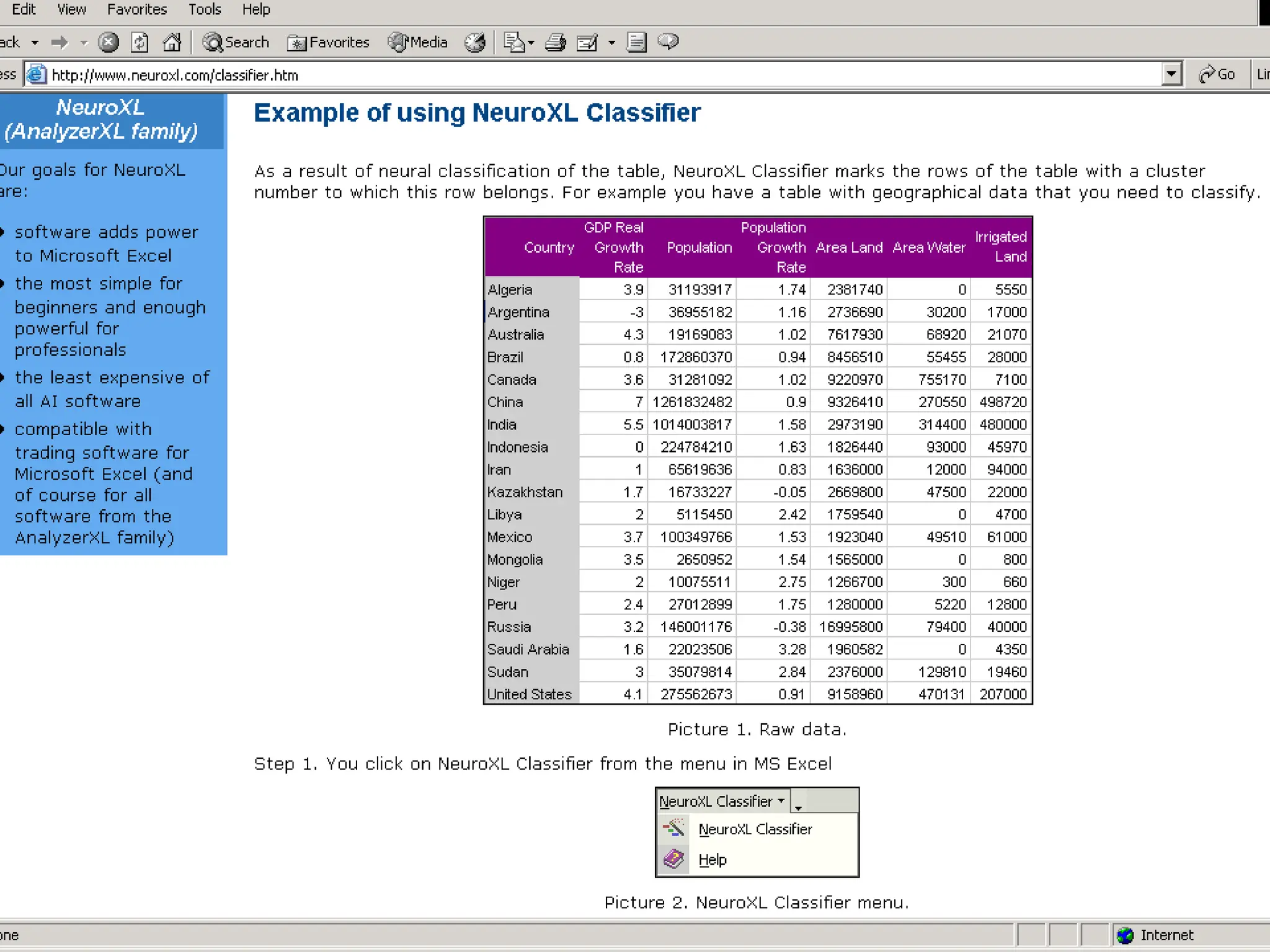Open the Edit with dropdown arrow
The width and height of the screenshot is (1270, 952).
611,43
